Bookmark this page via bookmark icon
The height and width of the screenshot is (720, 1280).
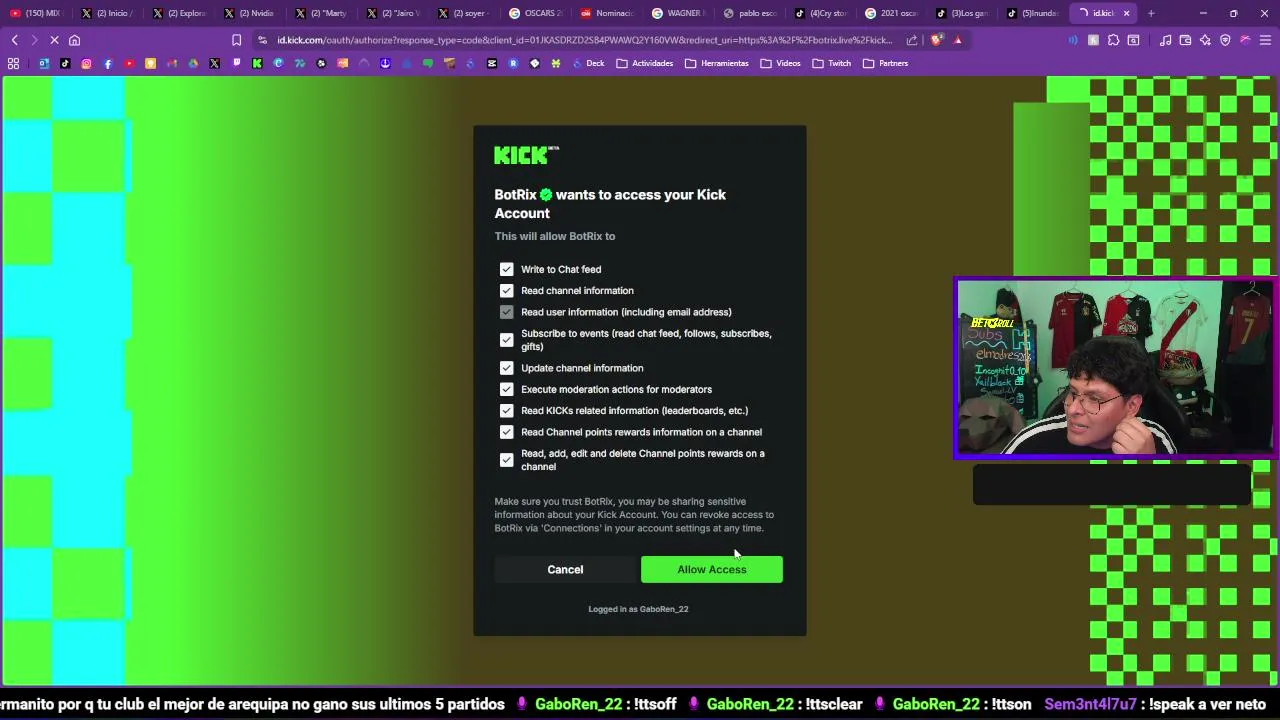(x=236, y=40)
